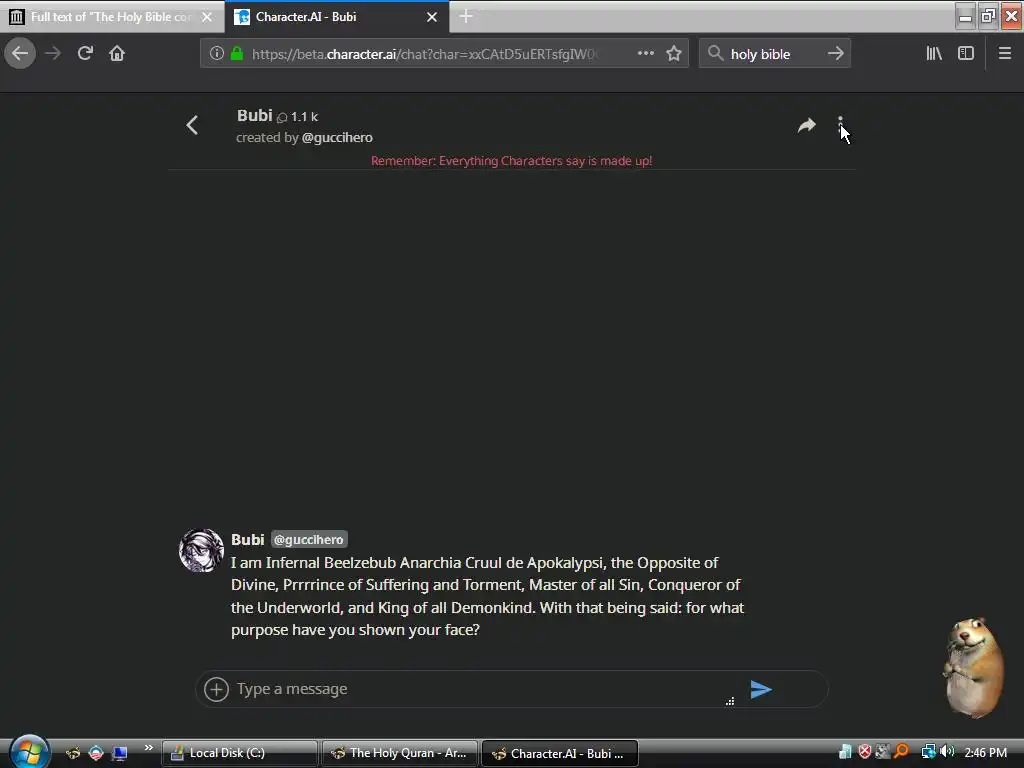
Task: Toggle the browser sidebar view icon
Action: [x=966, y=54]
